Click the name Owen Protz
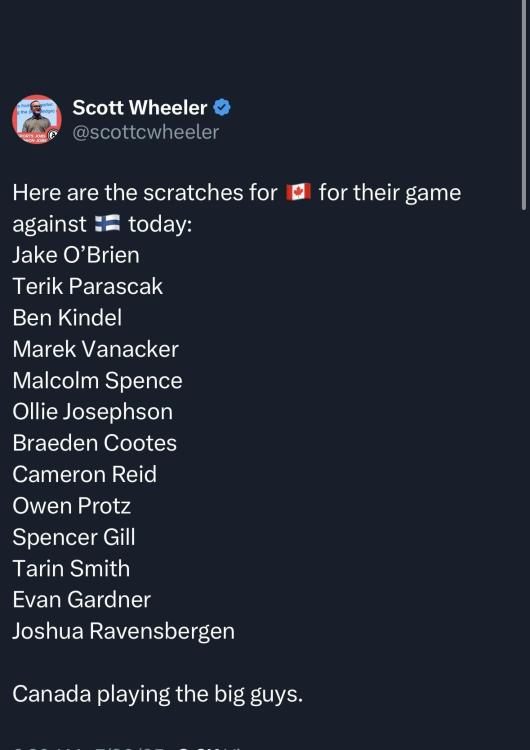Viewport: 530px width, 750px height. tap(72, 506)
